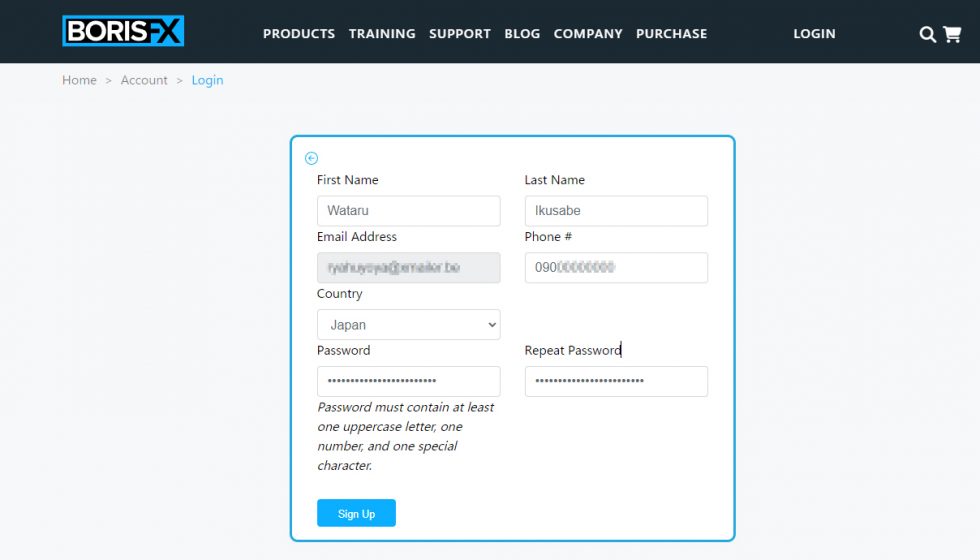
Task: Click the First Name field containing Wataru
Action: point(408,211)
